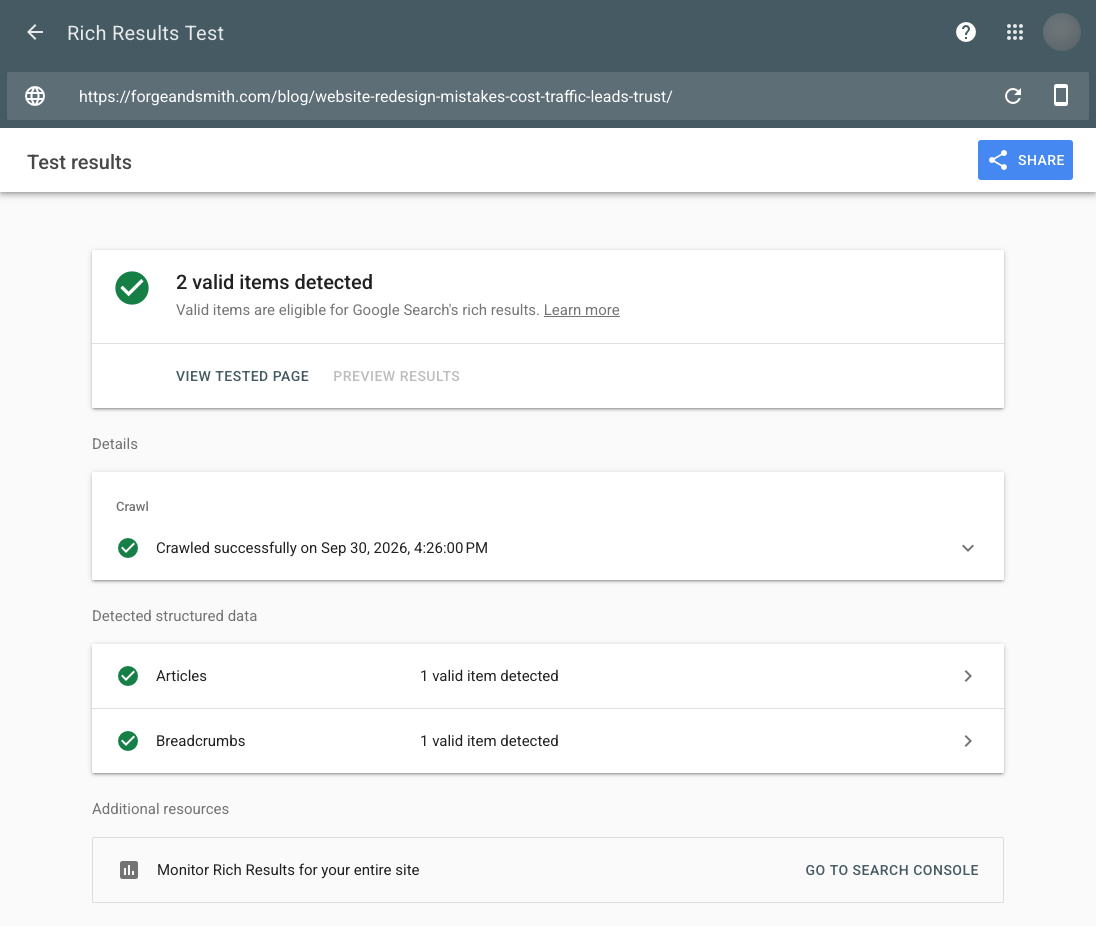Viewport: 1096px width, 926px height.
Task: Click Preview Results
Action: click(396, 376)
